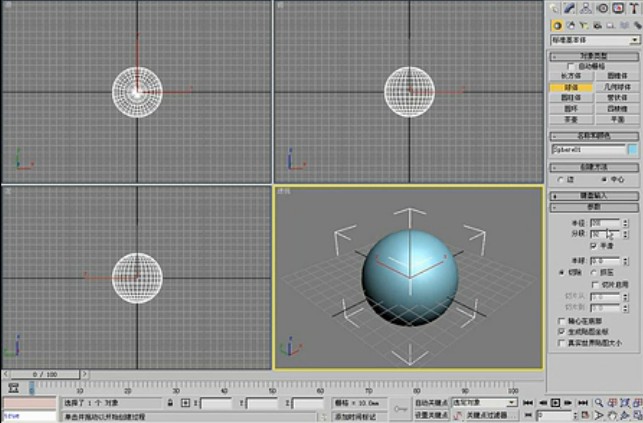
Task: Toggle absolute transform type-in mode icon
Action: coord(185,403)
